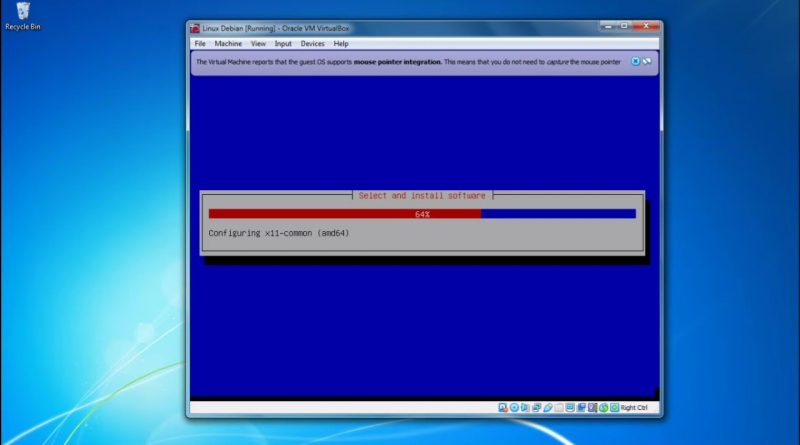Screen dimensions: 800x445
Task: Click the network adapter status icon
Action: (536, 407)
